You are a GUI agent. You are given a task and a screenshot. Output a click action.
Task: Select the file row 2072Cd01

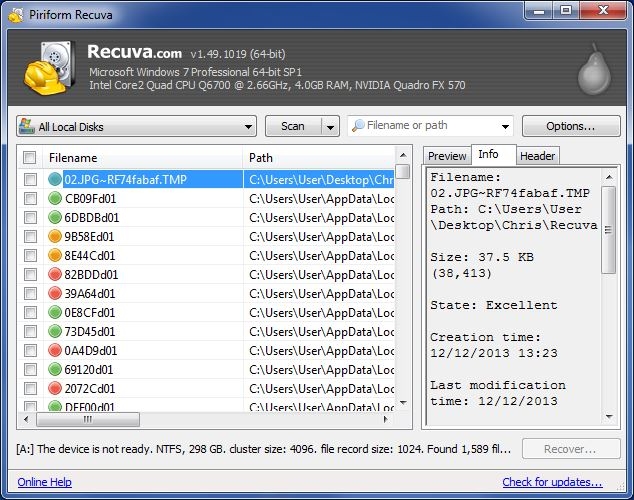pos(206,388)
